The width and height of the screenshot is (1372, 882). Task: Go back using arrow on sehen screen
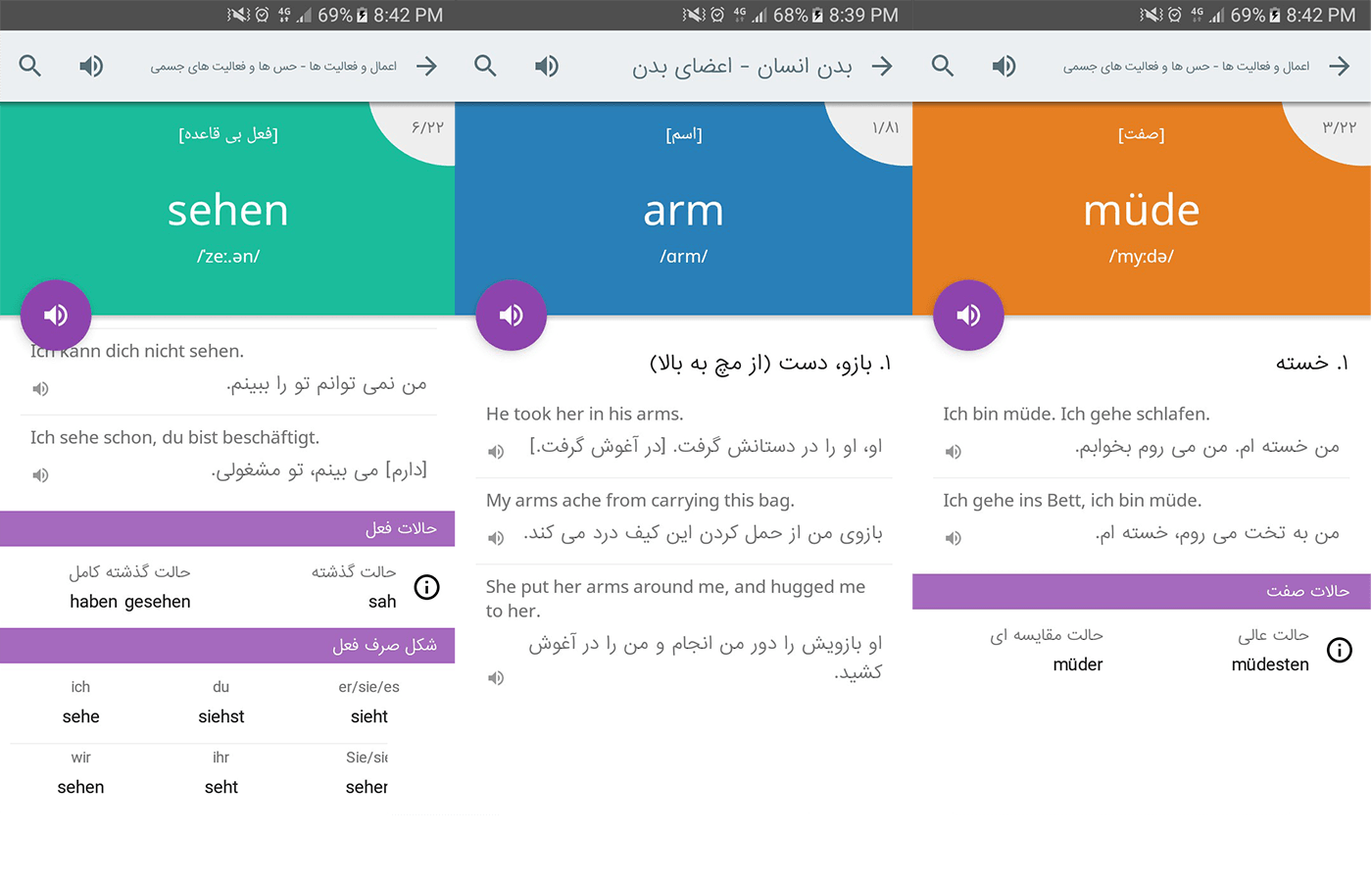point(426,66)
